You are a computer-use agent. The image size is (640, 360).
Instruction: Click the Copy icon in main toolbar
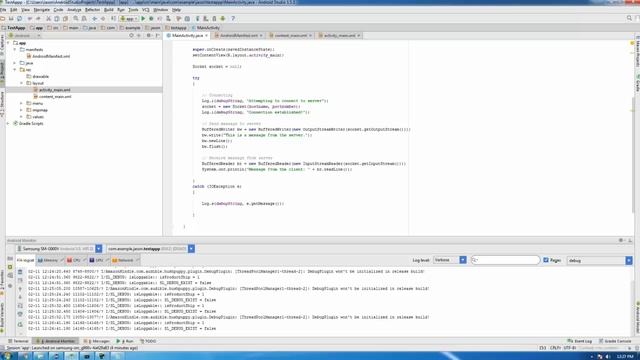57,18
